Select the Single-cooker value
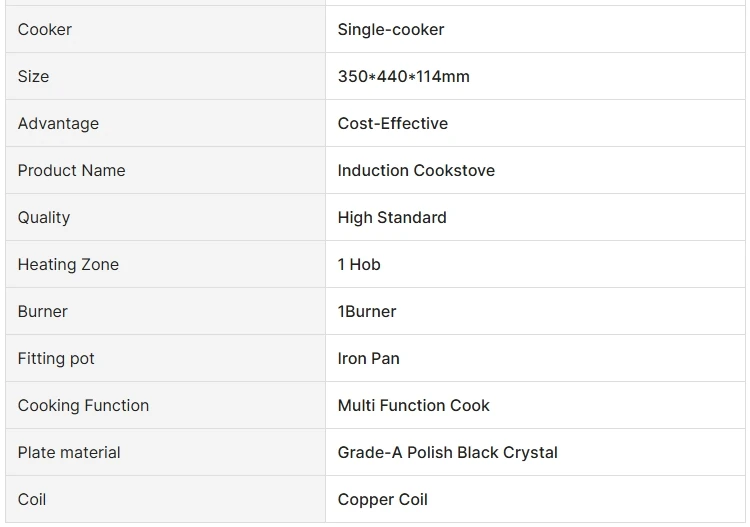 point(391,30)
